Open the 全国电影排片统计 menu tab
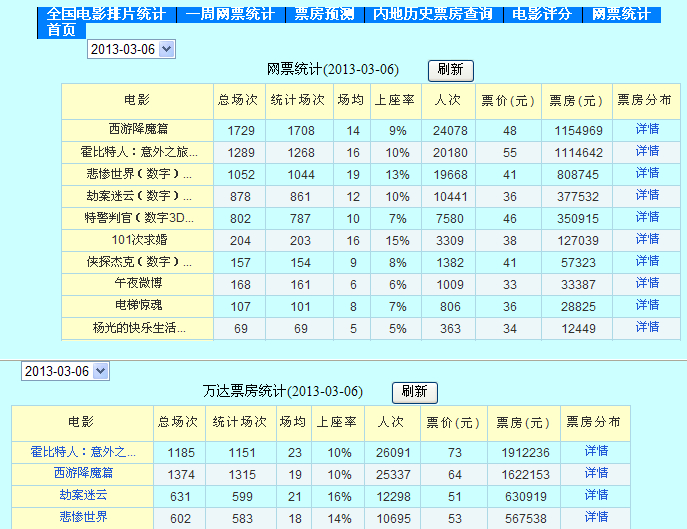 tap(106, 14)
